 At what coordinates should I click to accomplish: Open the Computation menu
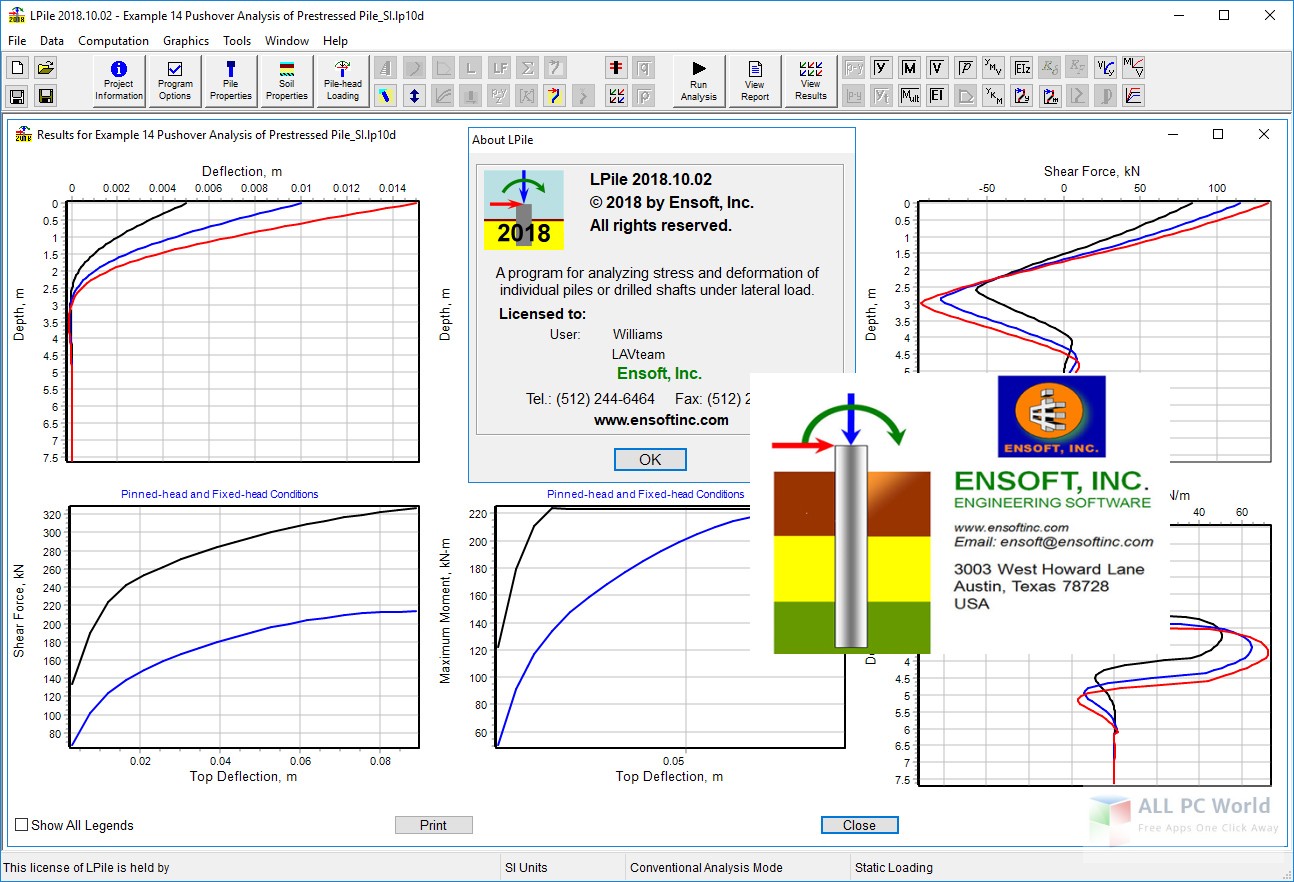(114, 41)
